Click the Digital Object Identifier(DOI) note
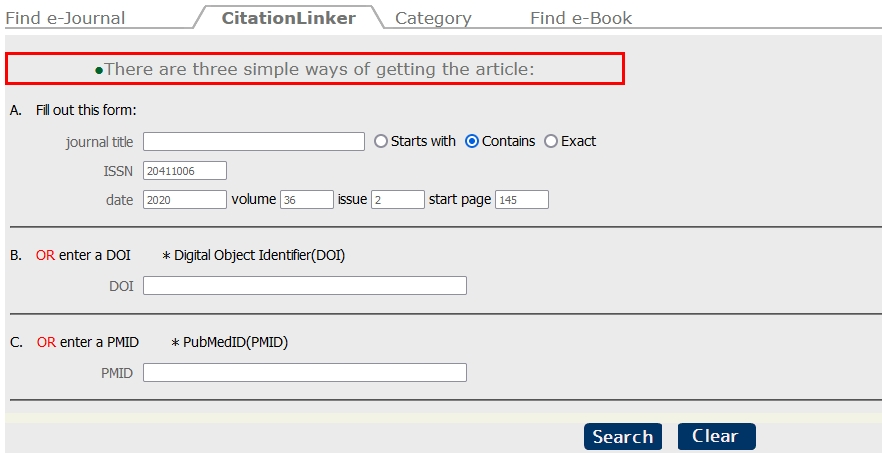882x453 pixels. [253, 255]
